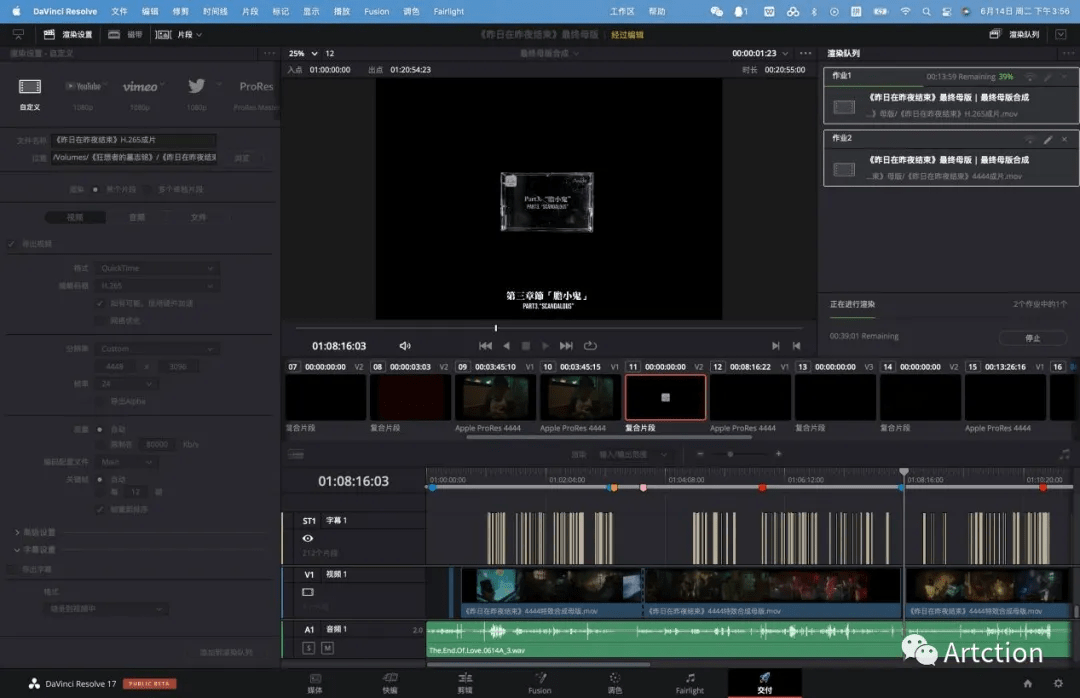This screenshot has width=1080, height=698.
Task: Select clip thumbnail 09 in the clip strip
Action: (x=495, y=398)
